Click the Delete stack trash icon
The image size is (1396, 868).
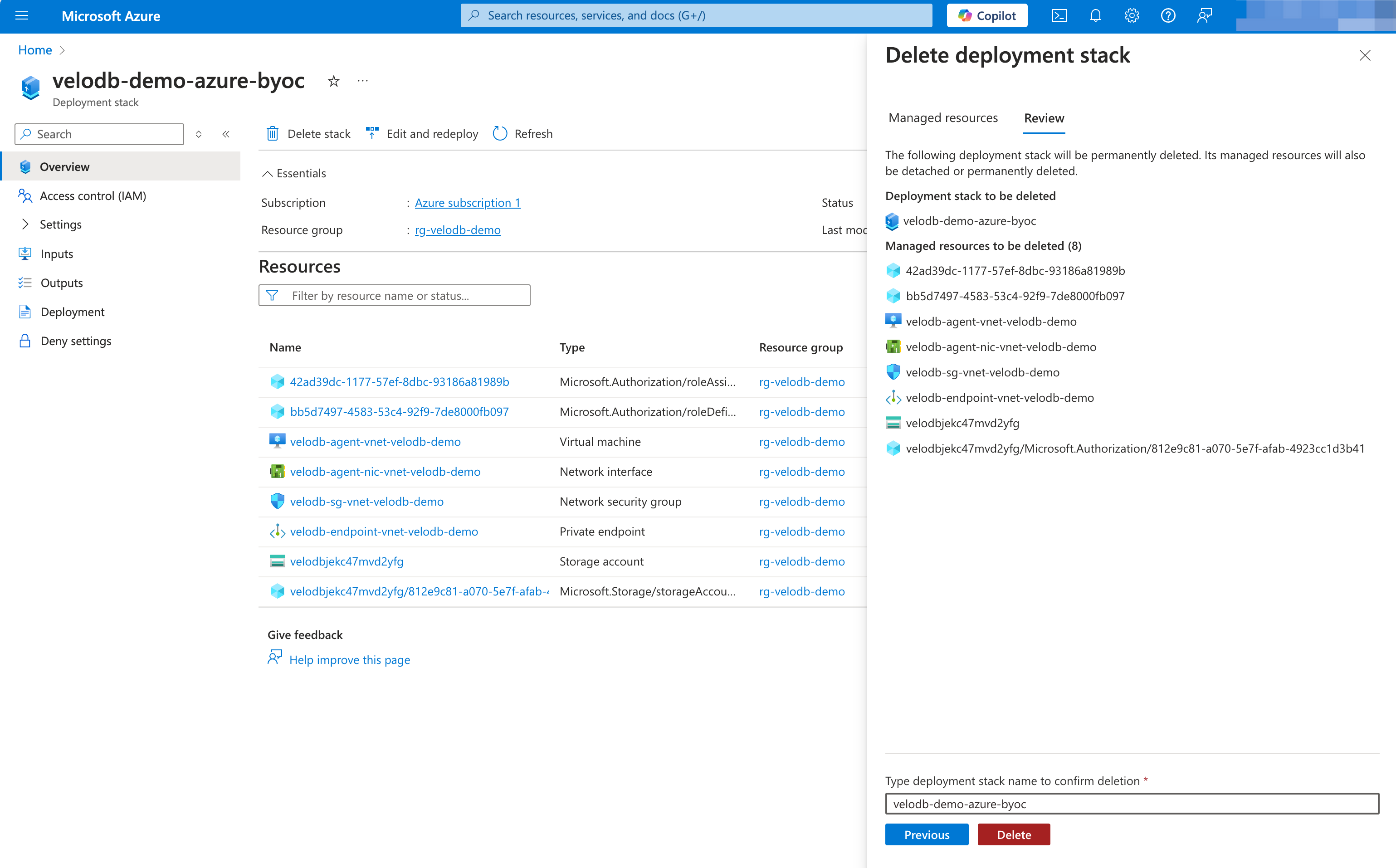tap(273, 134)
